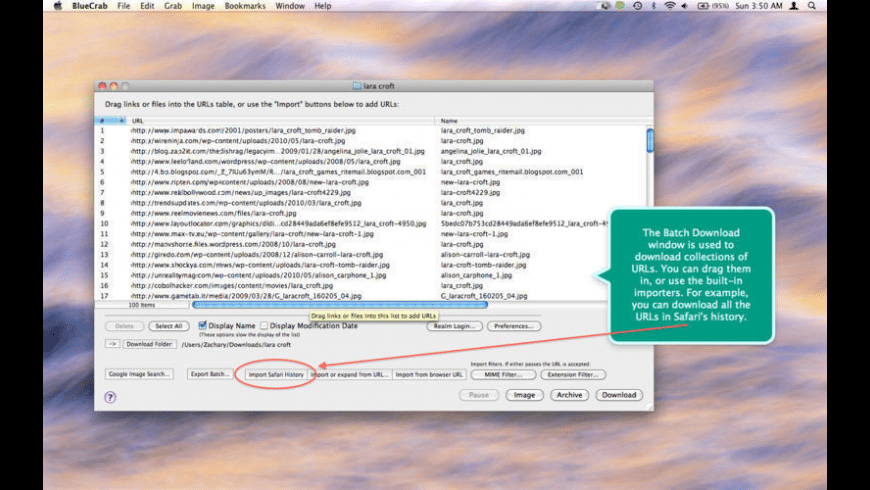Select row 9 reelmovienews.com URL
Image resolution: width=870 pixels, height=490 pixels.
point(214,213)
